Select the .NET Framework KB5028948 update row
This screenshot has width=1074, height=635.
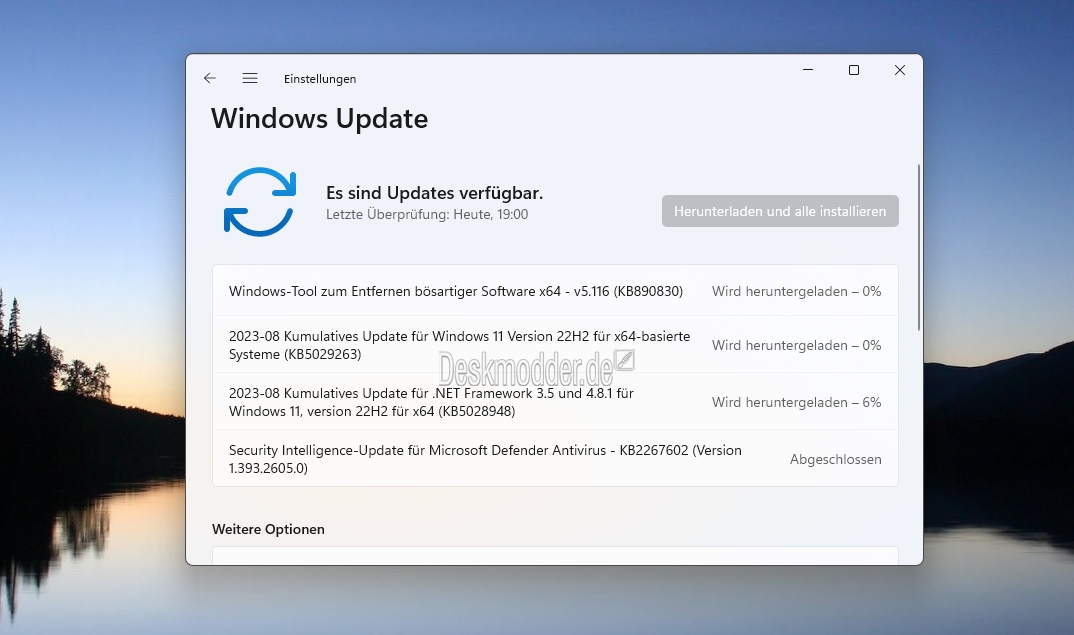click(555, 401)
